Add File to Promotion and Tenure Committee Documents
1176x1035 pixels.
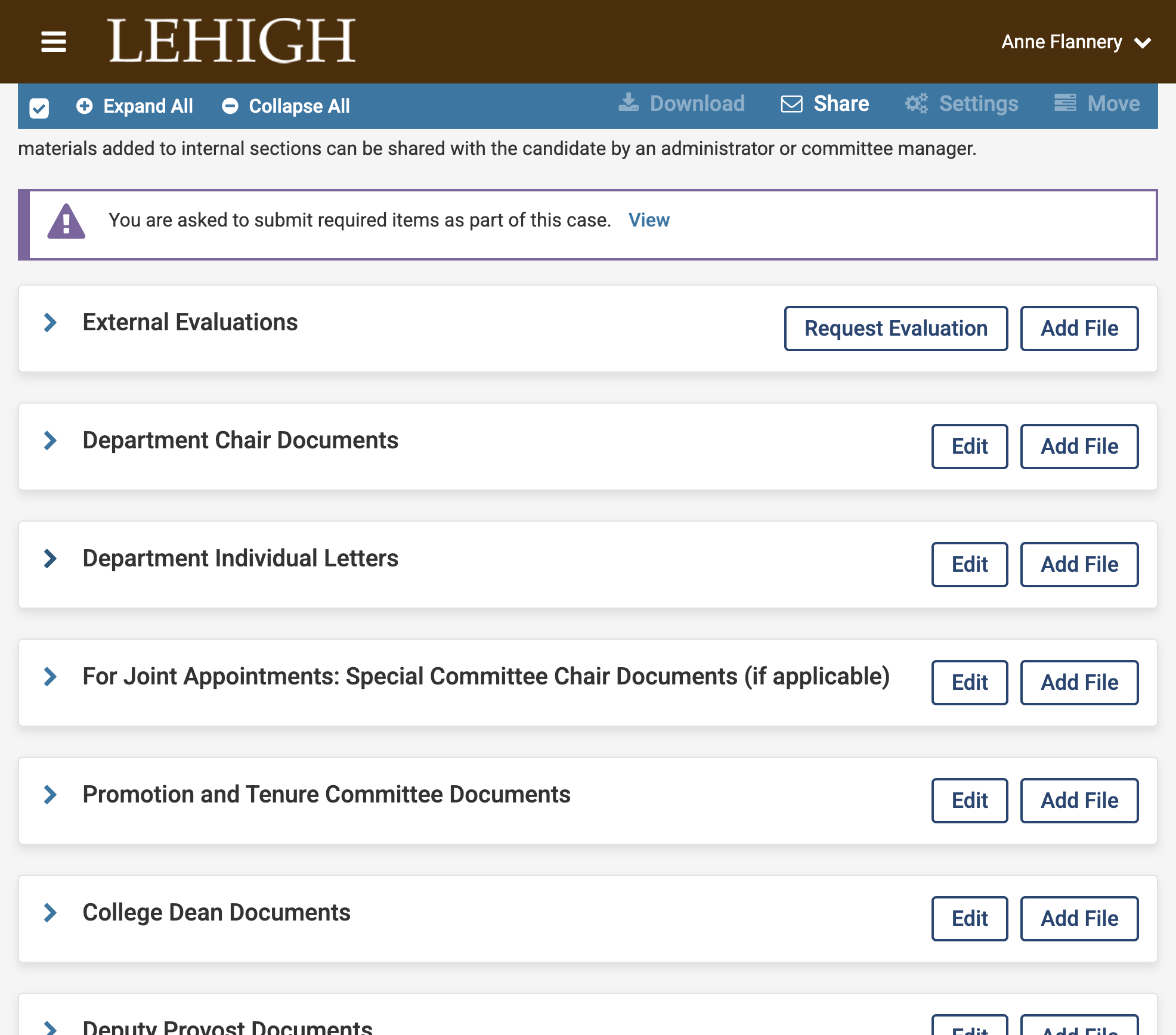coord(1079,801)
